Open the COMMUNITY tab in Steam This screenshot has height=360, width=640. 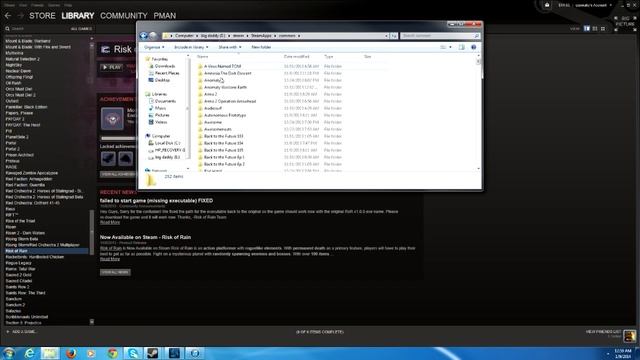pyautogui.click(x=124, y=16)
